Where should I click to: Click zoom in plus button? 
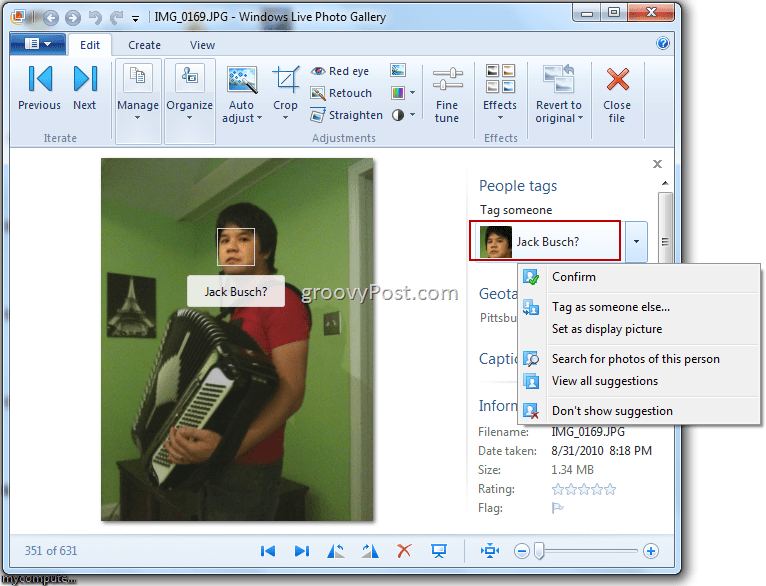[650, 551]
